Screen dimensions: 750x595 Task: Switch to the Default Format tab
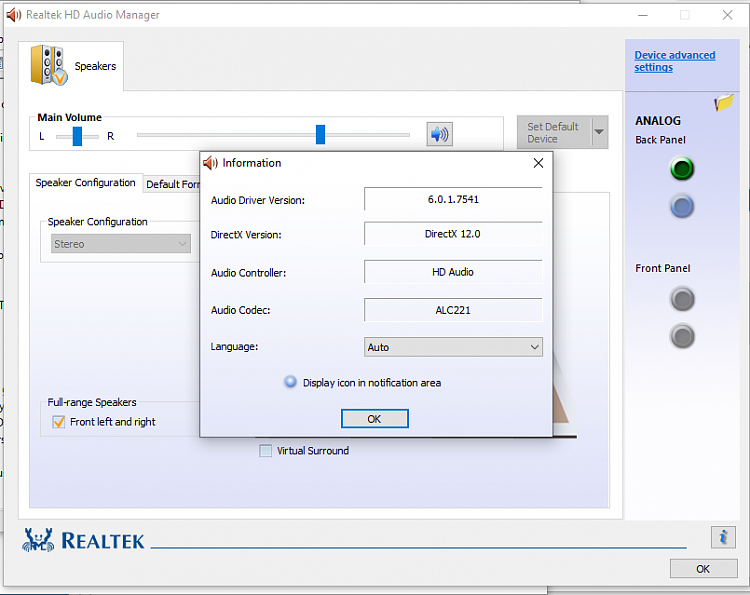pyautogui.click(x=173, y=184)
